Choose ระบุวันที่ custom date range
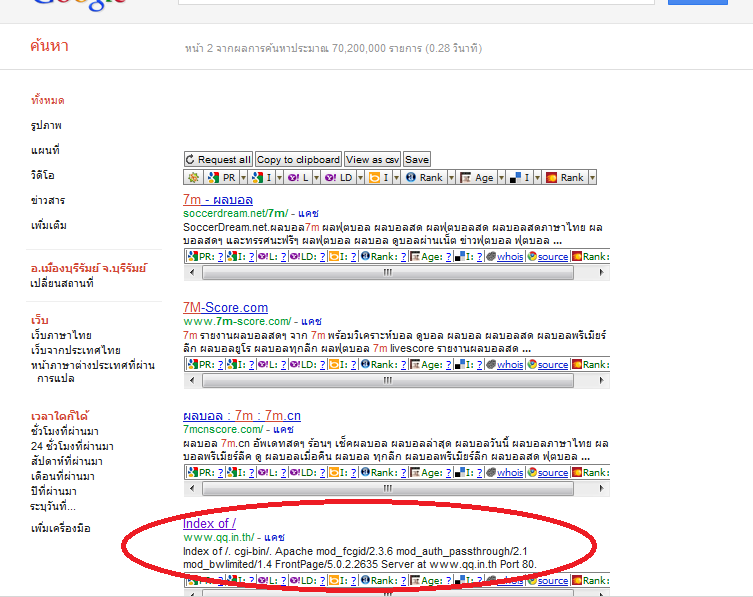Viewport: 753px width, 597px height. (53, 507)
